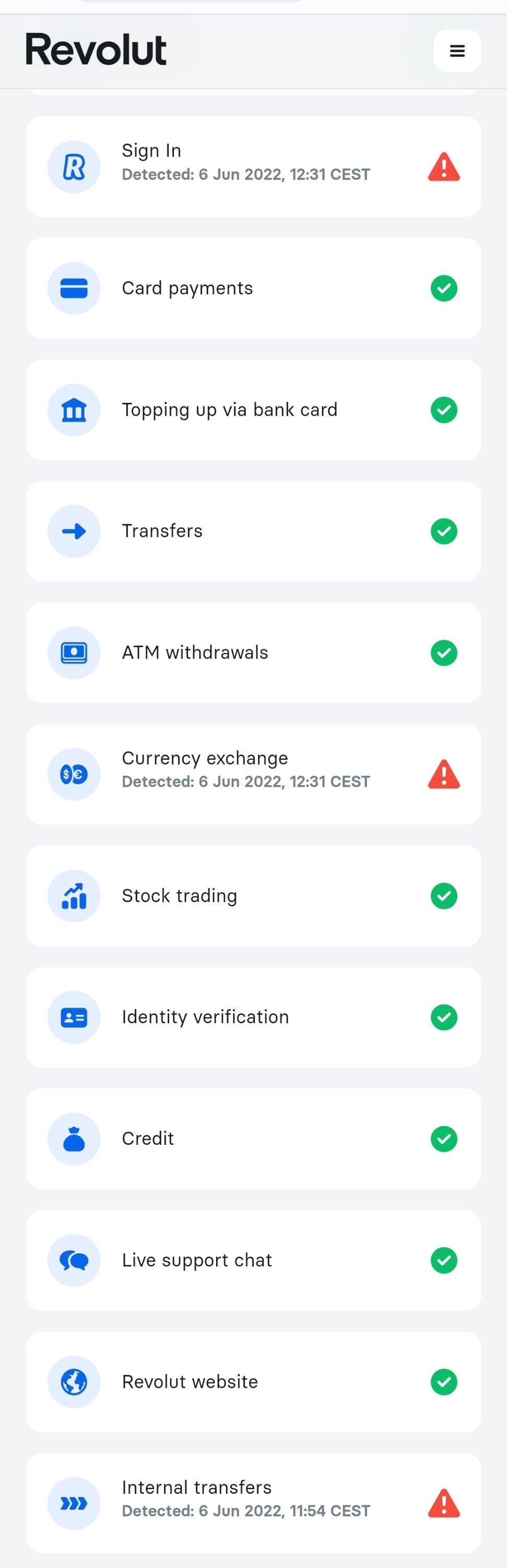
Task: Click the warning triangle for Currency exchange
Action: click(x=444, y=774)
